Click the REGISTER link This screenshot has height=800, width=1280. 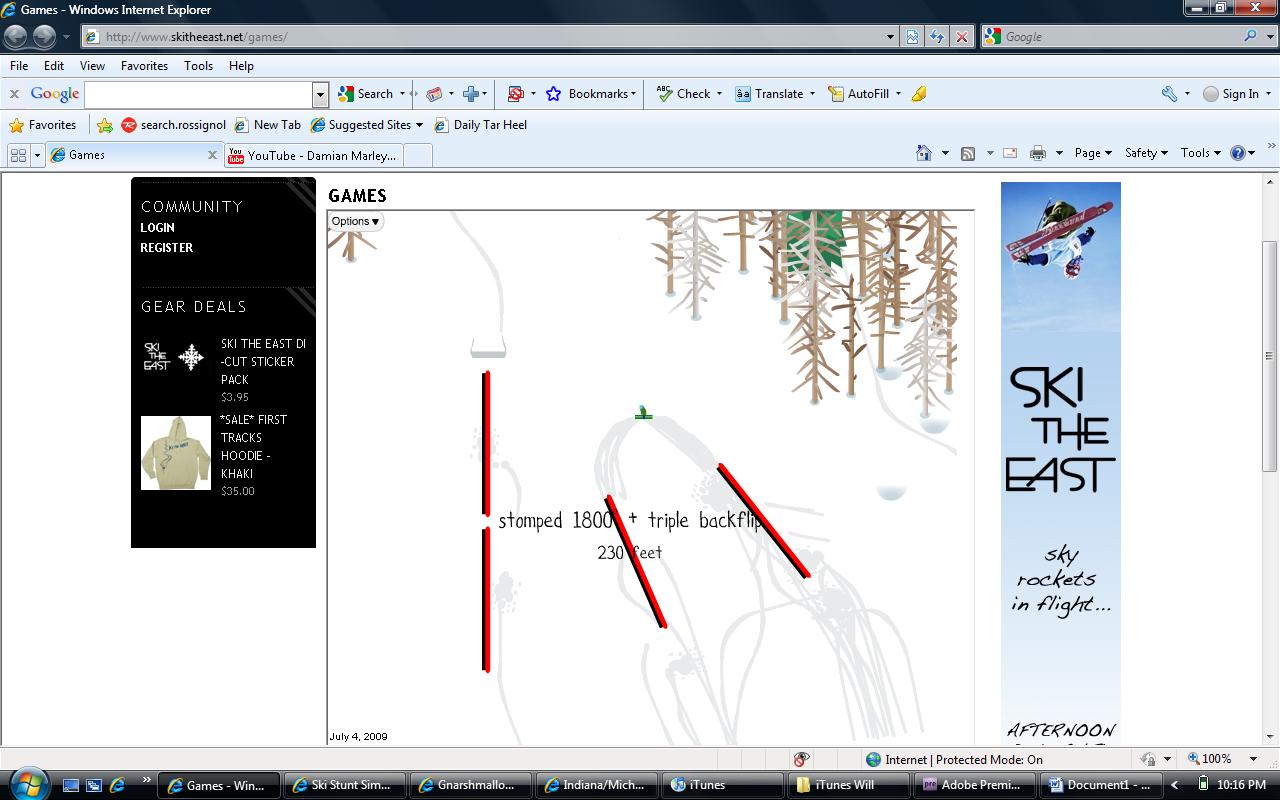click(167, 248)
